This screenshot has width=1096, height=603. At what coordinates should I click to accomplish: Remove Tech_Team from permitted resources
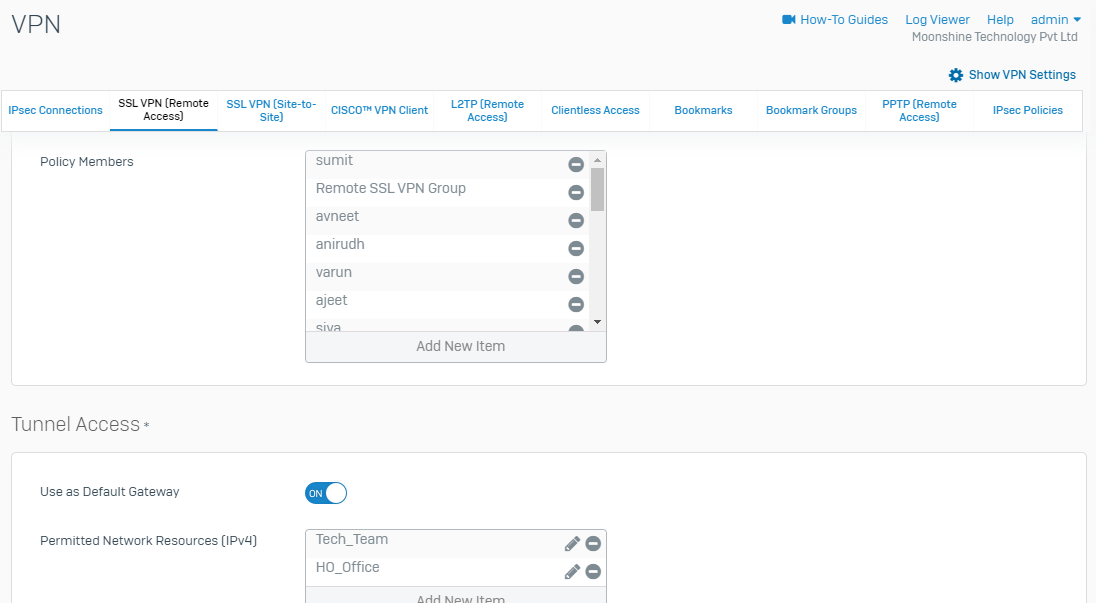pyautogui.click(x=593, y=544)
